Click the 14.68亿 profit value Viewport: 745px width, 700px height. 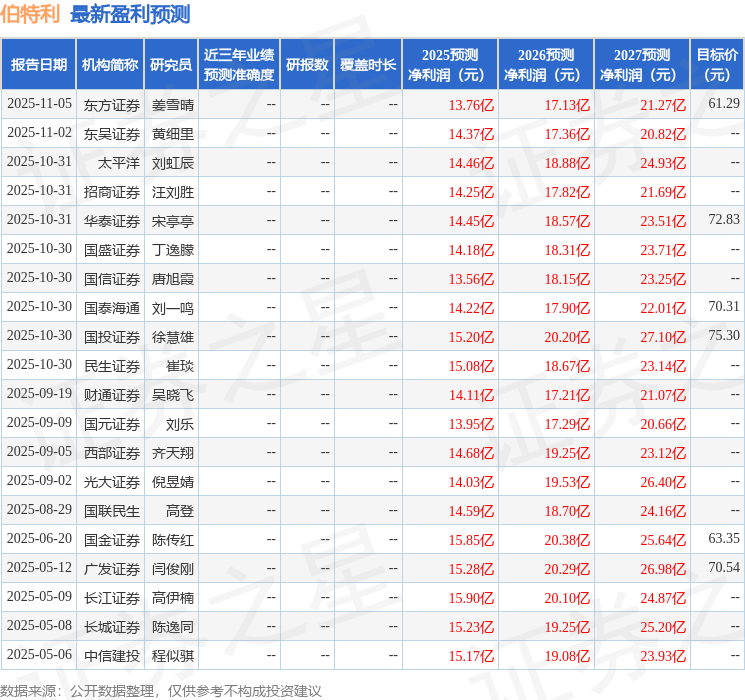tap(471, 453)
